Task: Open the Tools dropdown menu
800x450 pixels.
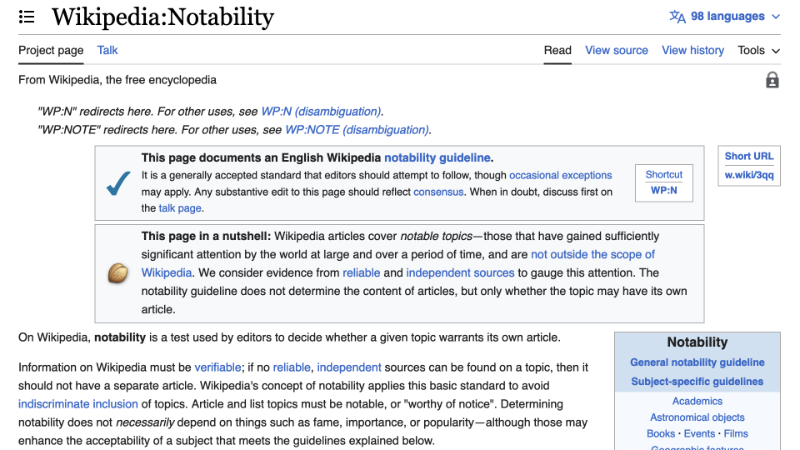Action: coord(759,50)
